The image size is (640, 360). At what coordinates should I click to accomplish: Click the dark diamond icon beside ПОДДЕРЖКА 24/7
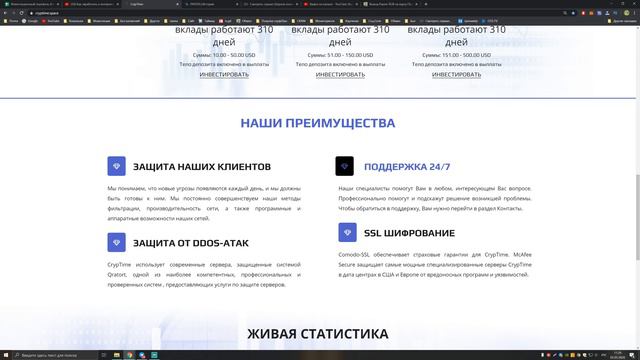(344, 166)
